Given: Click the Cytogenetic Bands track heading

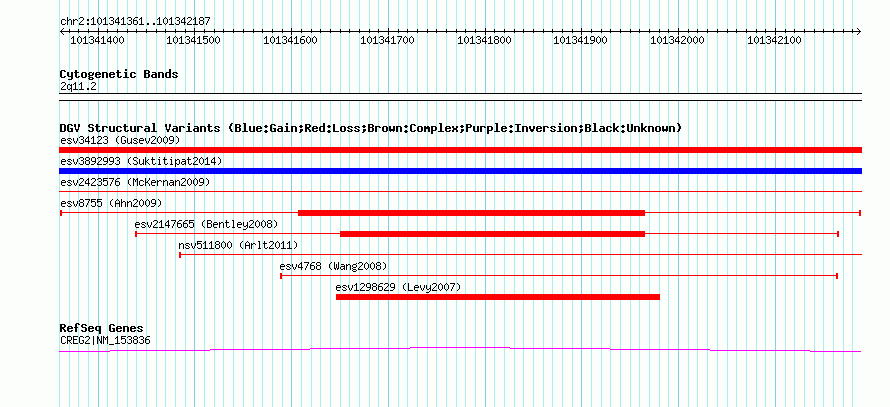Looking at the screenshot, I should [x=119, y=74].
